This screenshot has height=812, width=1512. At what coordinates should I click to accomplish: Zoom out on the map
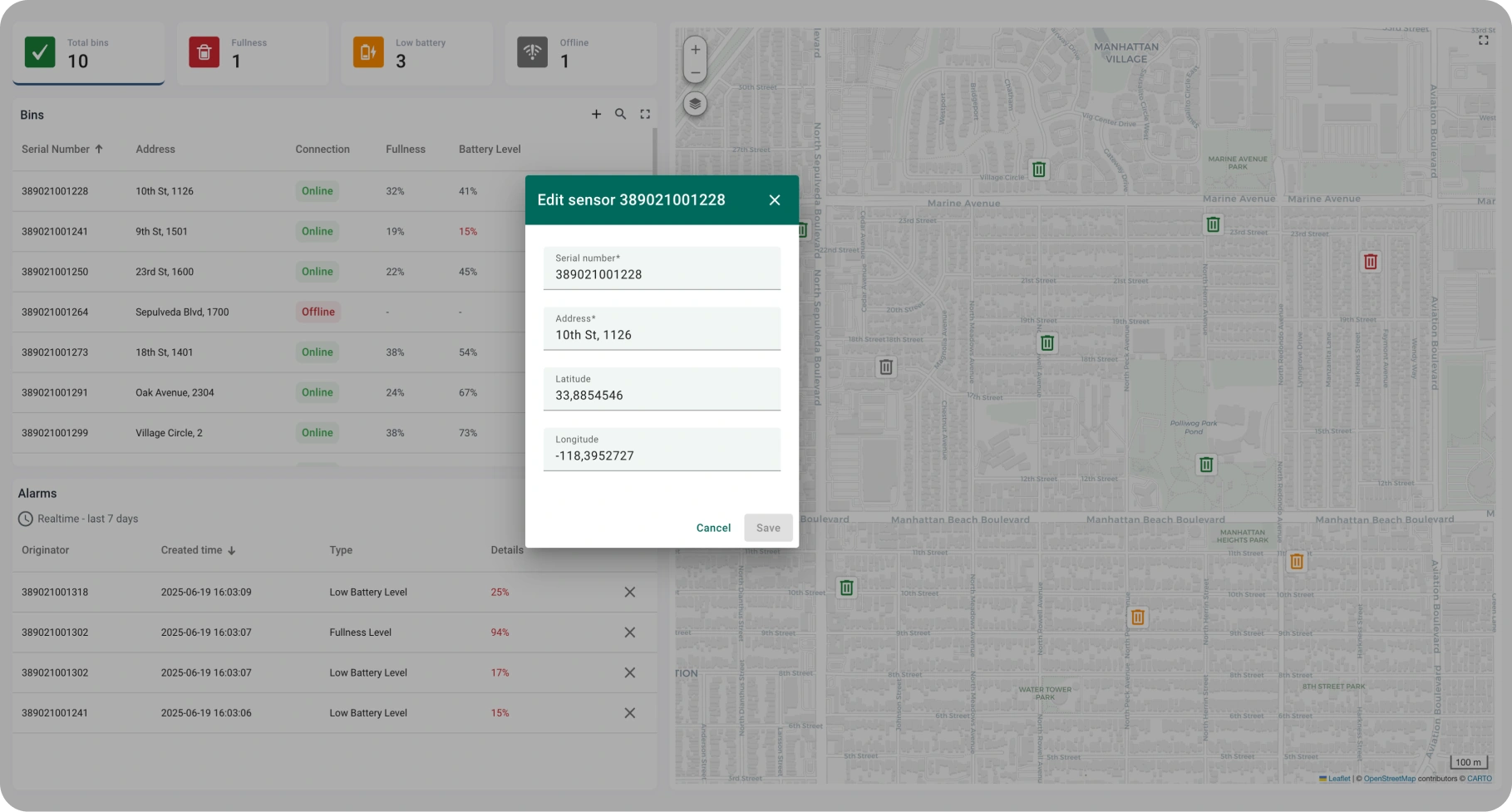pyautogui.click(x=694, y=72)
